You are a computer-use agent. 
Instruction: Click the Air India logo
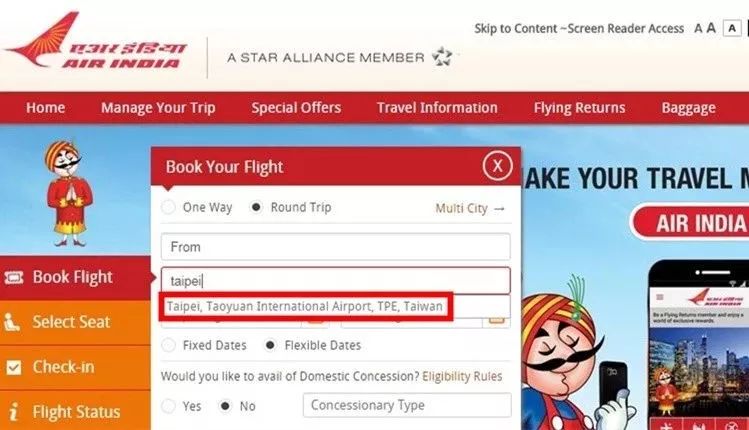point(97,44)
